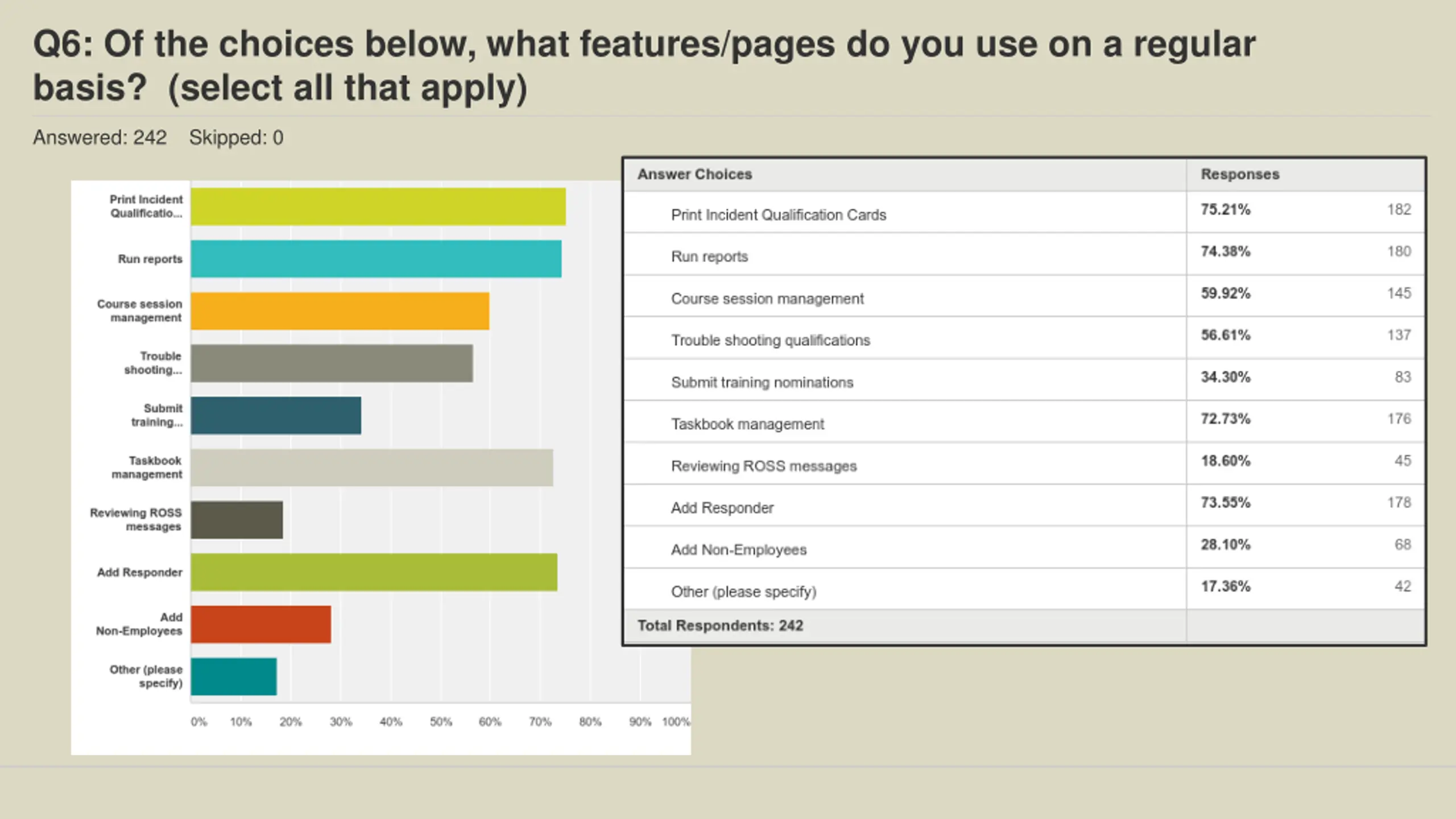Select the green Add Responder bar
This screenshot has height=819, width=1456.
(374, 572)
